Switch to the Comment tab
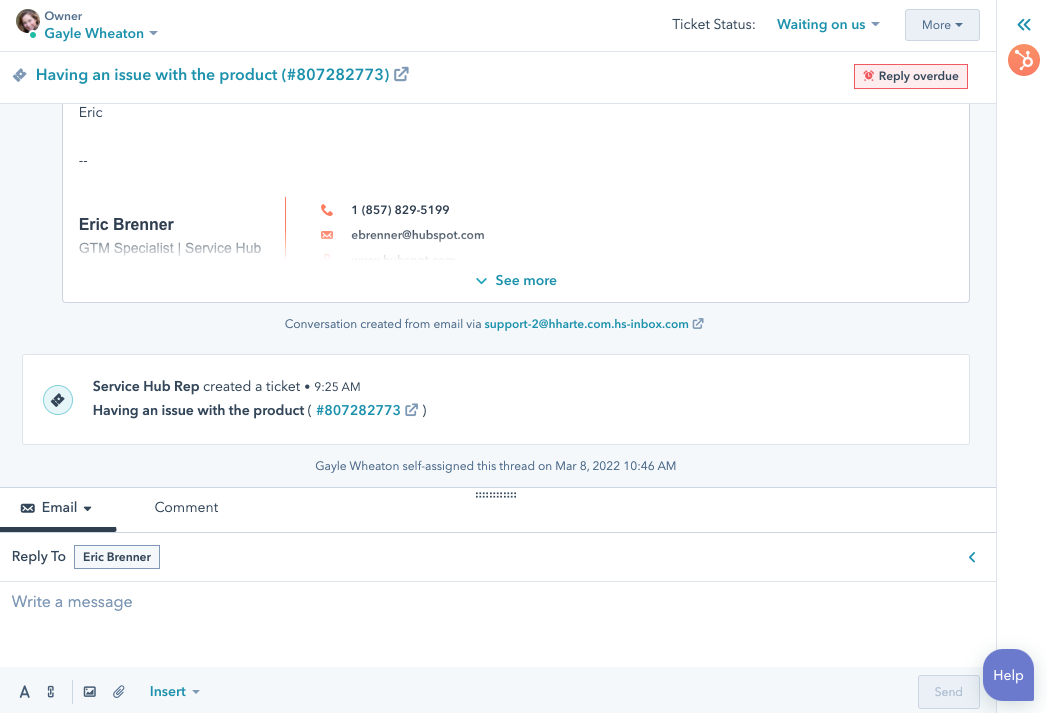The width and height of the screenshot is (1047, 713). tap(186, 508)
